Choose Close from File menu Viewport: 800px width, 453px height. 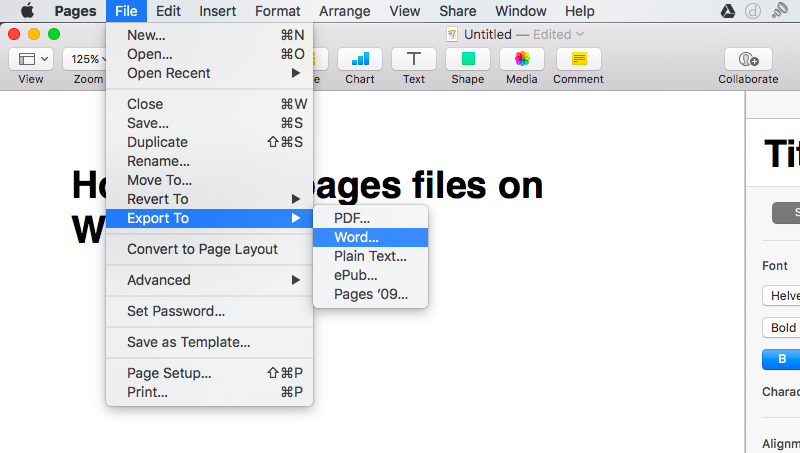209,104
